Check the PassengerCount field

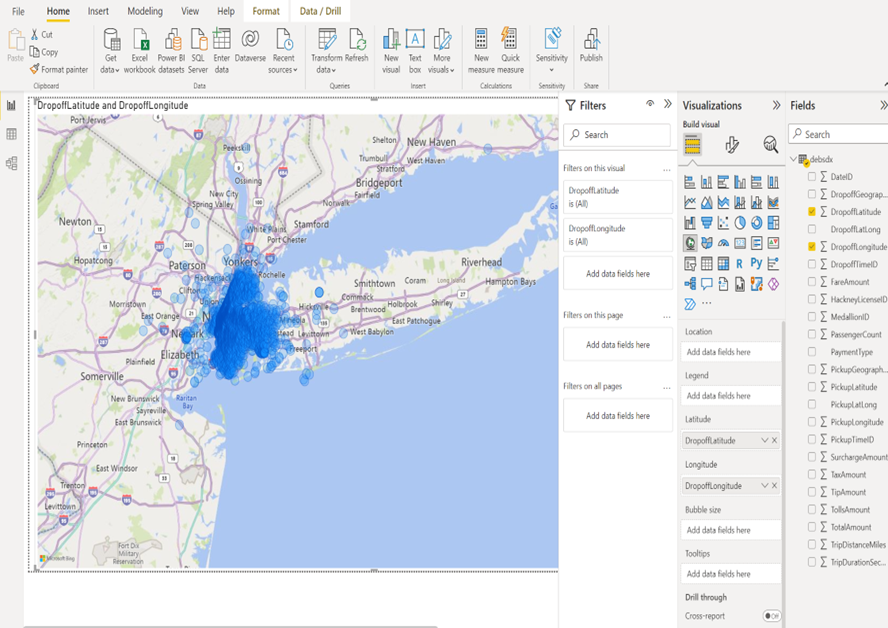coord(812,335)
